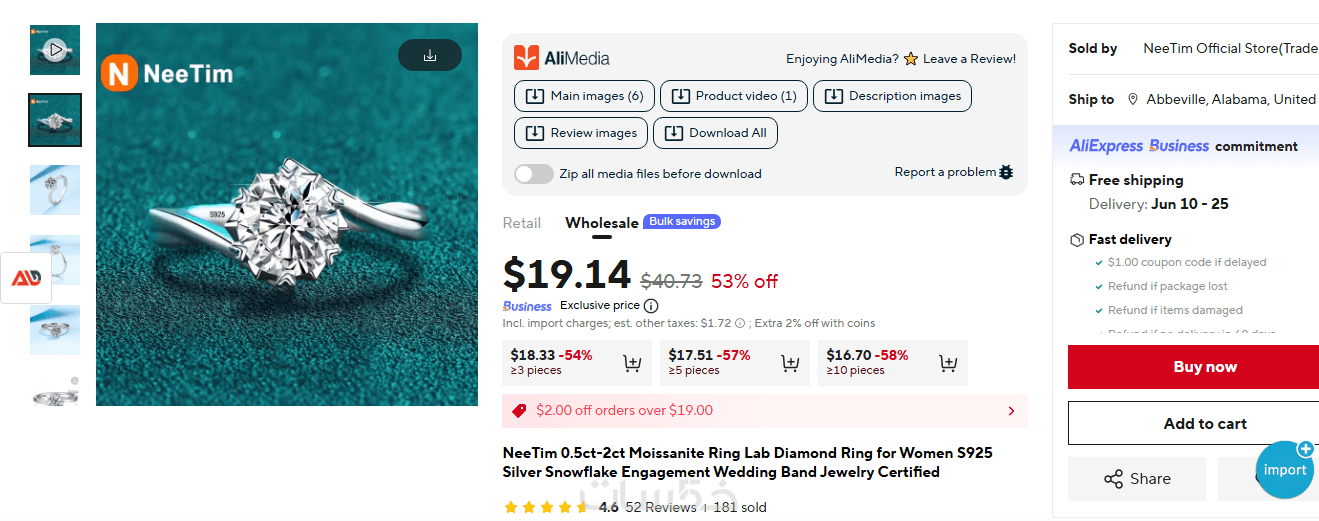Switch to the Retail tab

(x=522, y=223)
